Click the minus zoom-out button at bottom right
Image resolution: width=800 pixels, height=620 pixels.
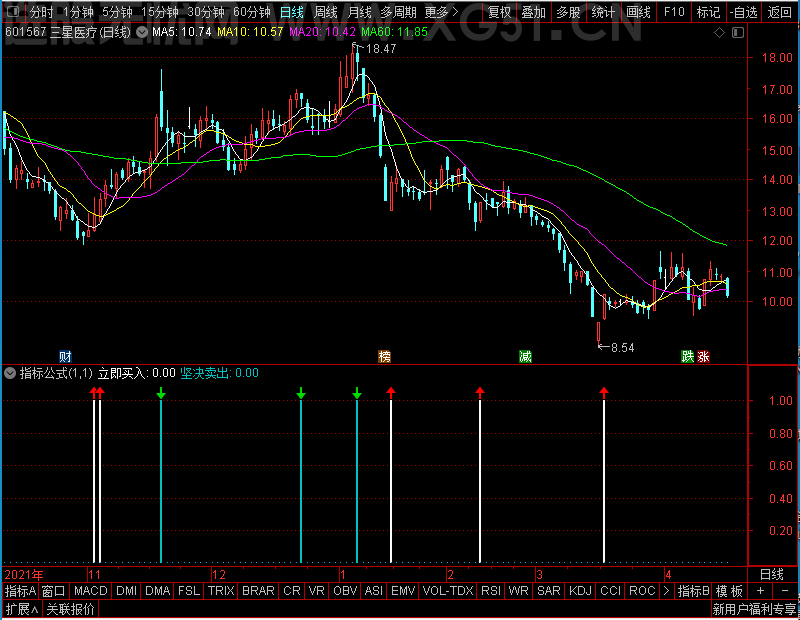785,591
